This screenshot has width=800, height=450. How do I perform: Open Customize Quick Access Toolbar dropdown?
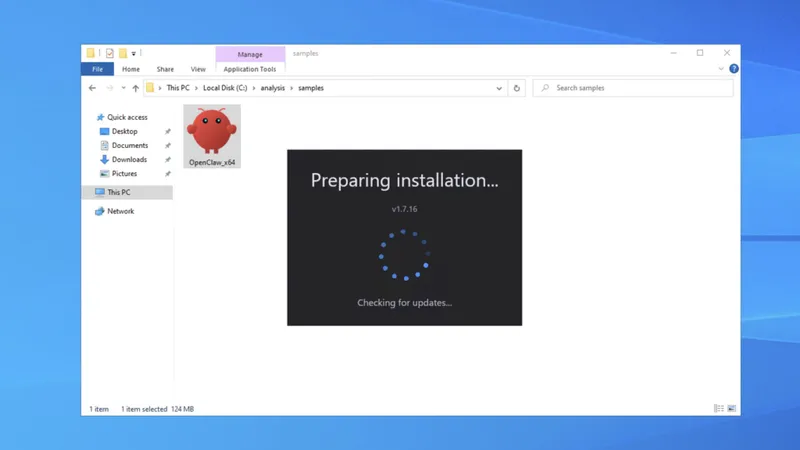134,54
